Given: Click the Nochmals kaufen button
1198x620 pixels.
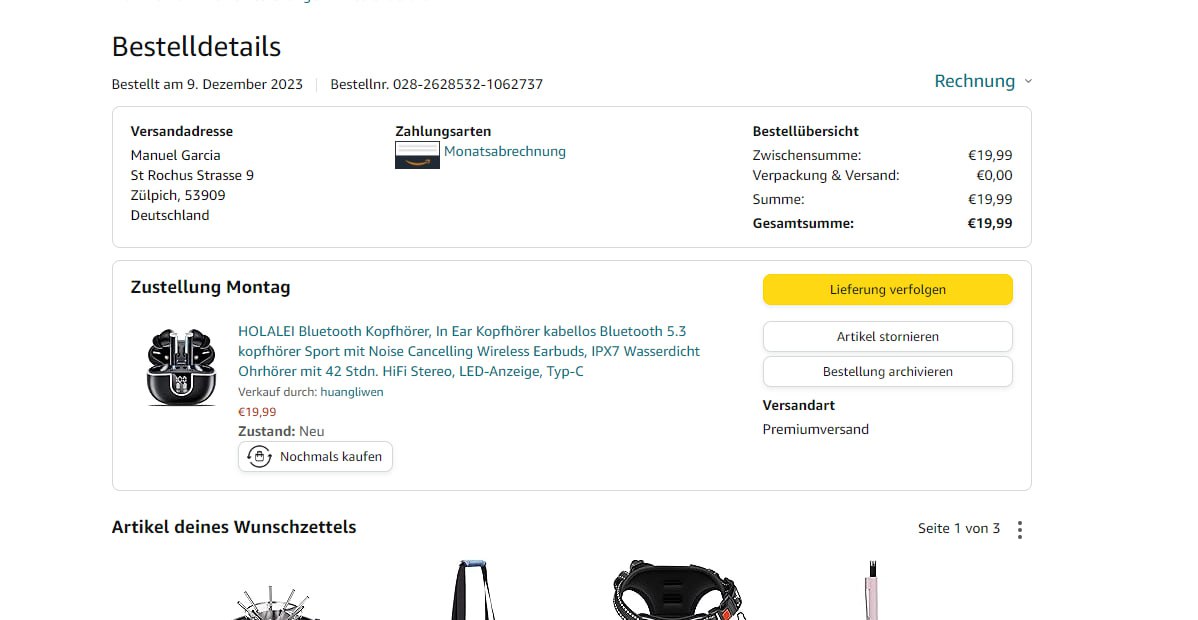Looking at the screenshot, I should tap(316, 456).
